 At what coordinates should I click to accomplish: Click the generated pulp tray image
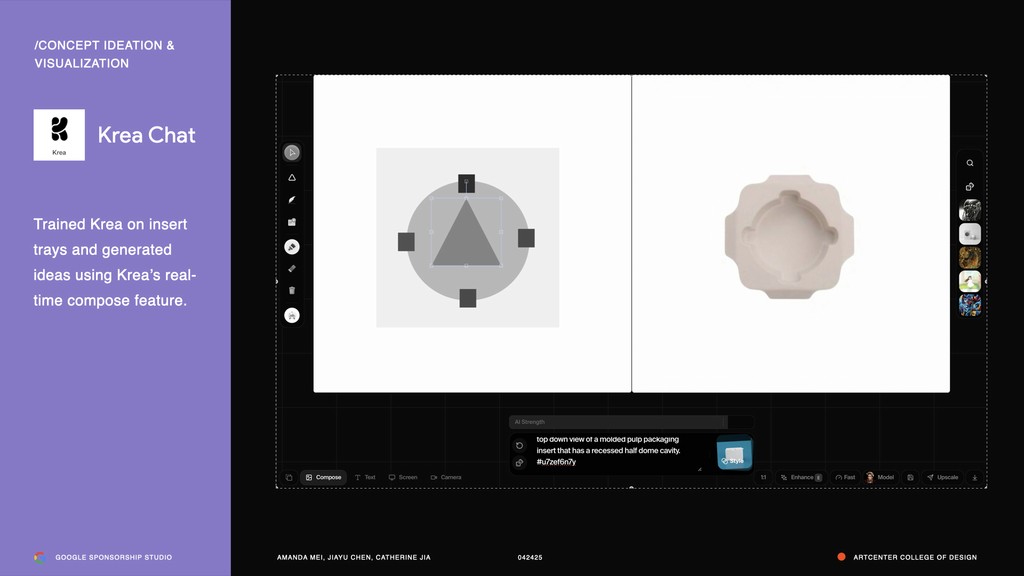coord(790,236)
